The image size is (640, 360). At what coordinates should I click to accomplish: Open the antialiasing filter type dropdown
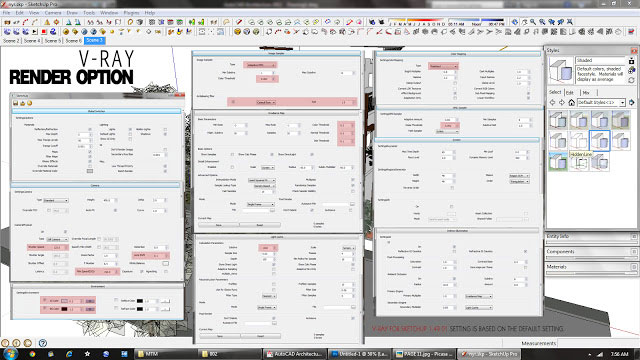pos(266,102)
